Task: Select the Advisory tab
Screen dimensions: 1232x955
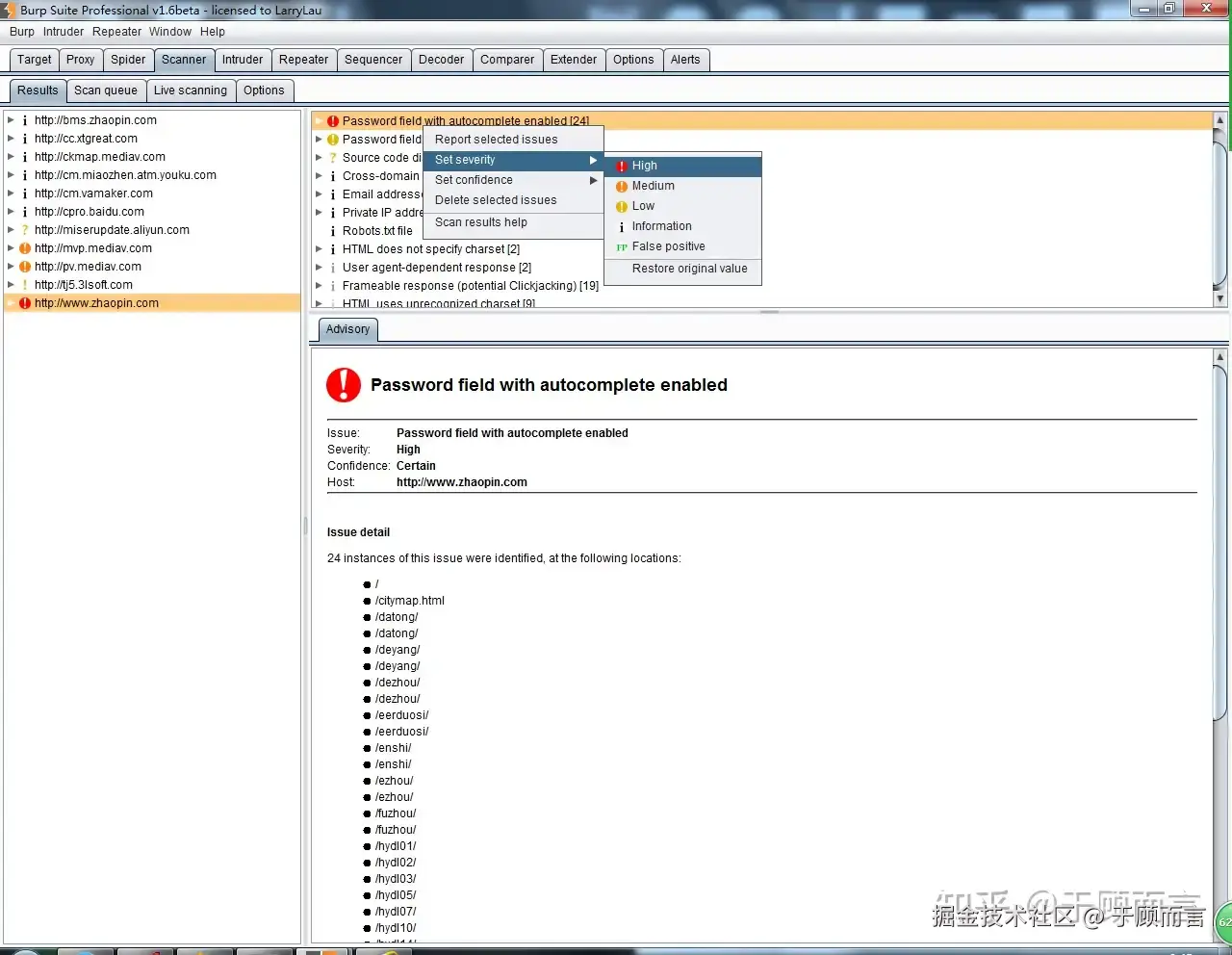Action: 347,329
